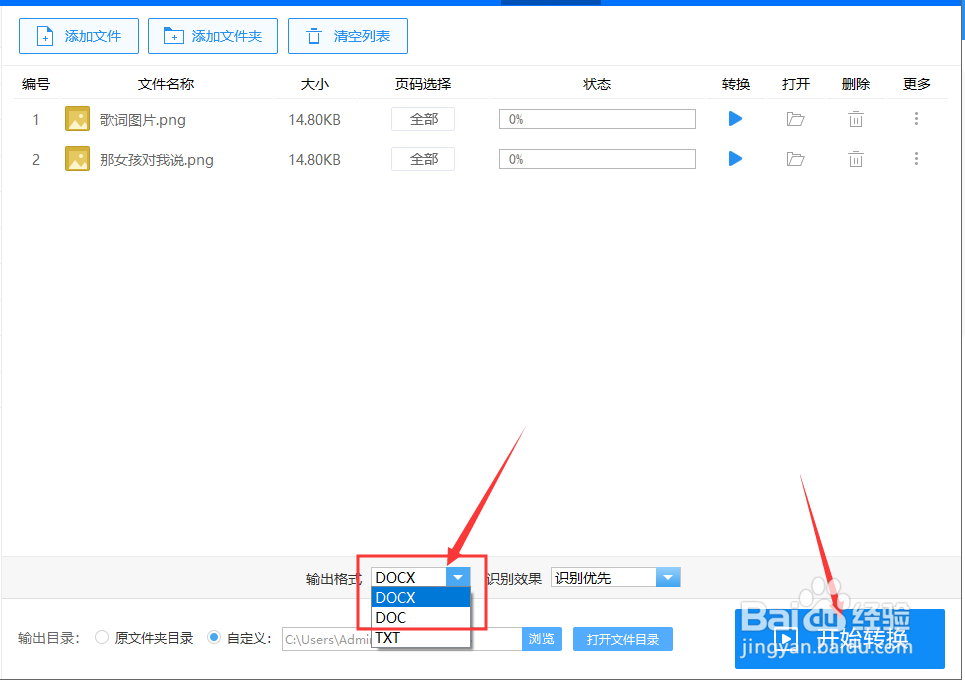Screen dimensions: 965x680
Task: Open output folder for 歌词图片.png
Action: [795, 118]
